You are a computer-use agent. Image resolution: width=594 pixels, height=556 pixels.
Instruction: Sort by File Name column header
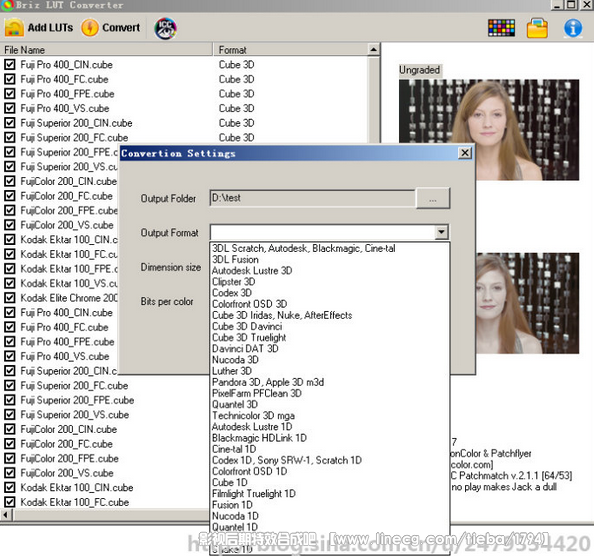pyautogui.click(x=106, y=50)
